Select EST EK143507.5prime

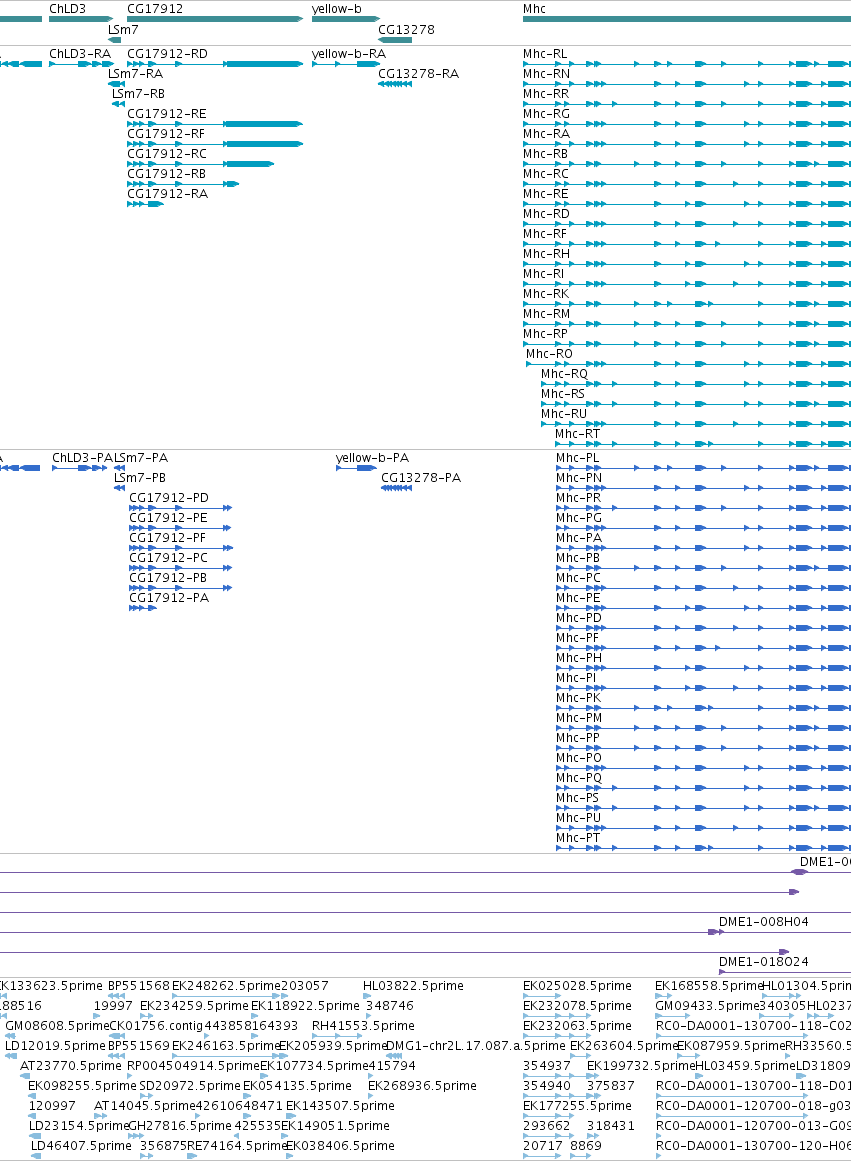click(x=340, y=1106)
